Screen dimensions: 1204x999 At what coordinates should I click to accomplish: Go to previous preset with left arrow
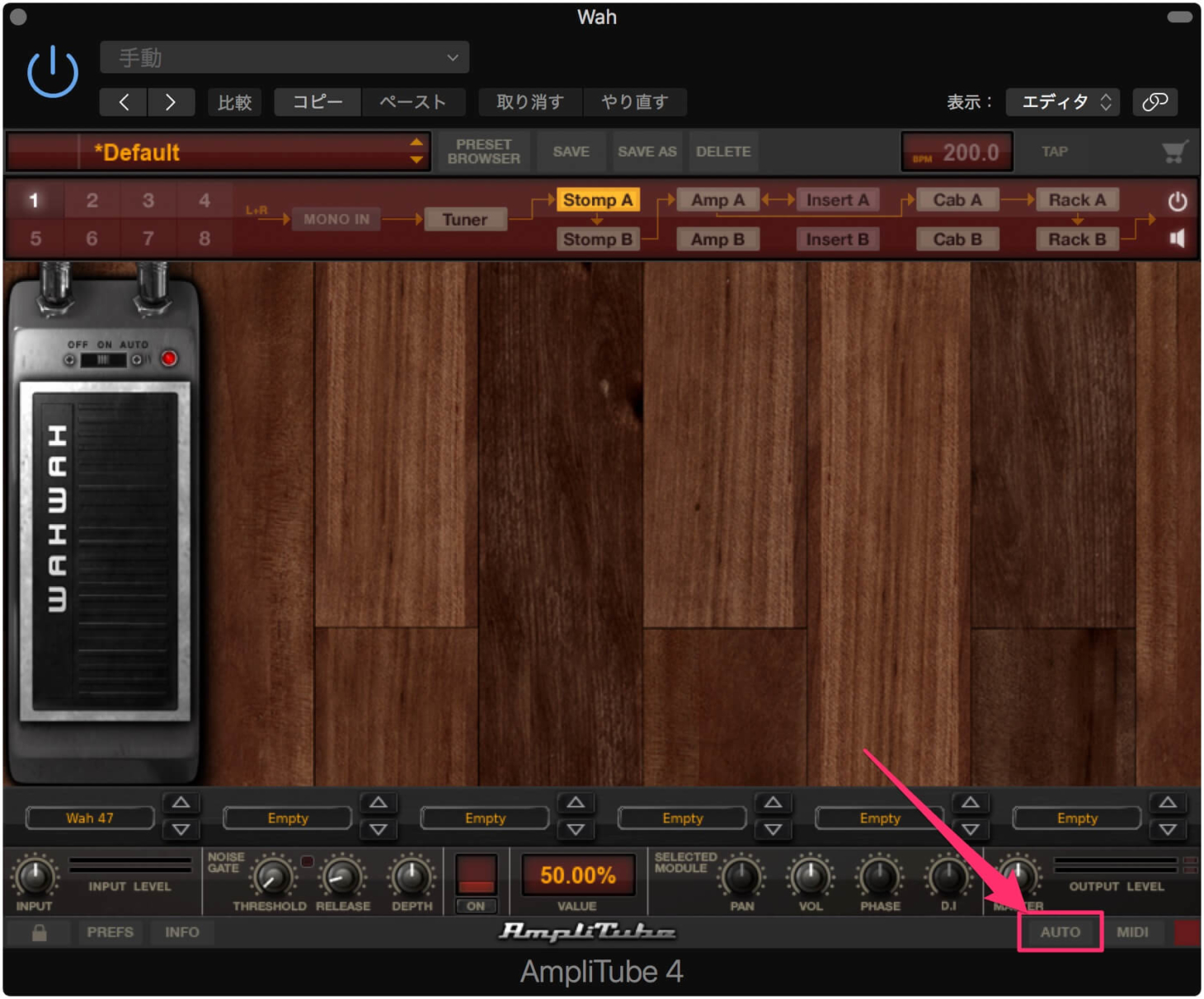(x=124, y=102)
